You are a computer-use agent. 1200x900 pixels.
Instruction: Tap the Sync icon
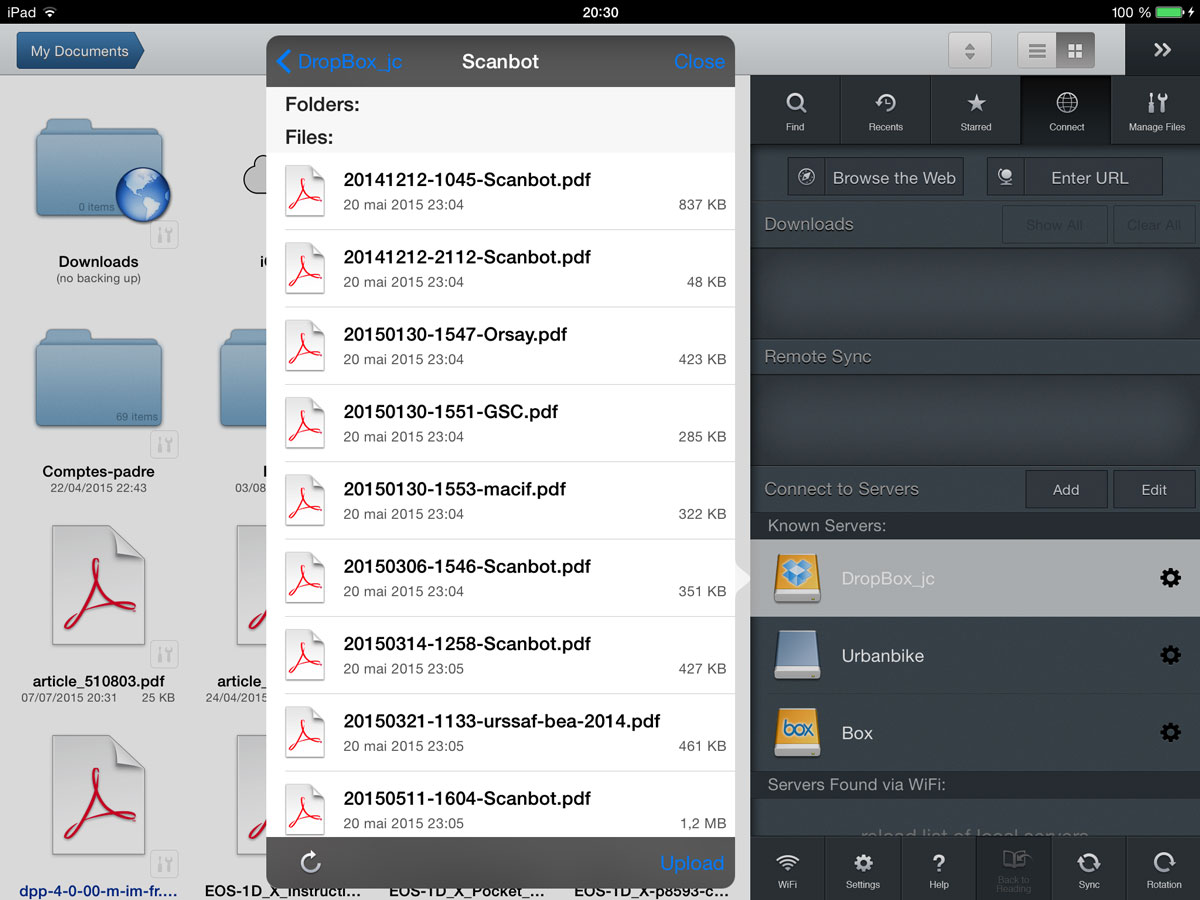[x=1089, y=868]
